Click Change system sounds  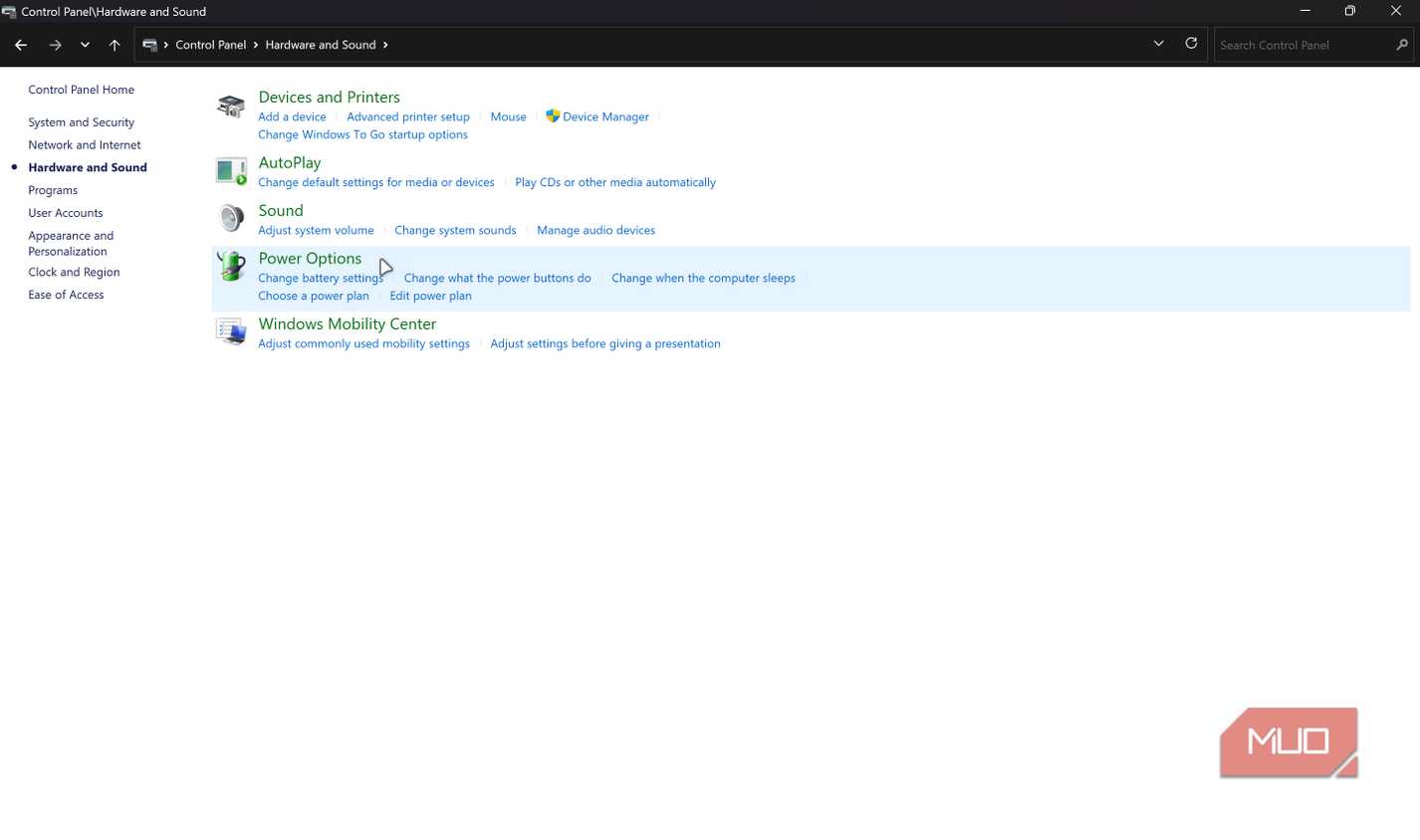pyautogui.click(x=455, y=230)
